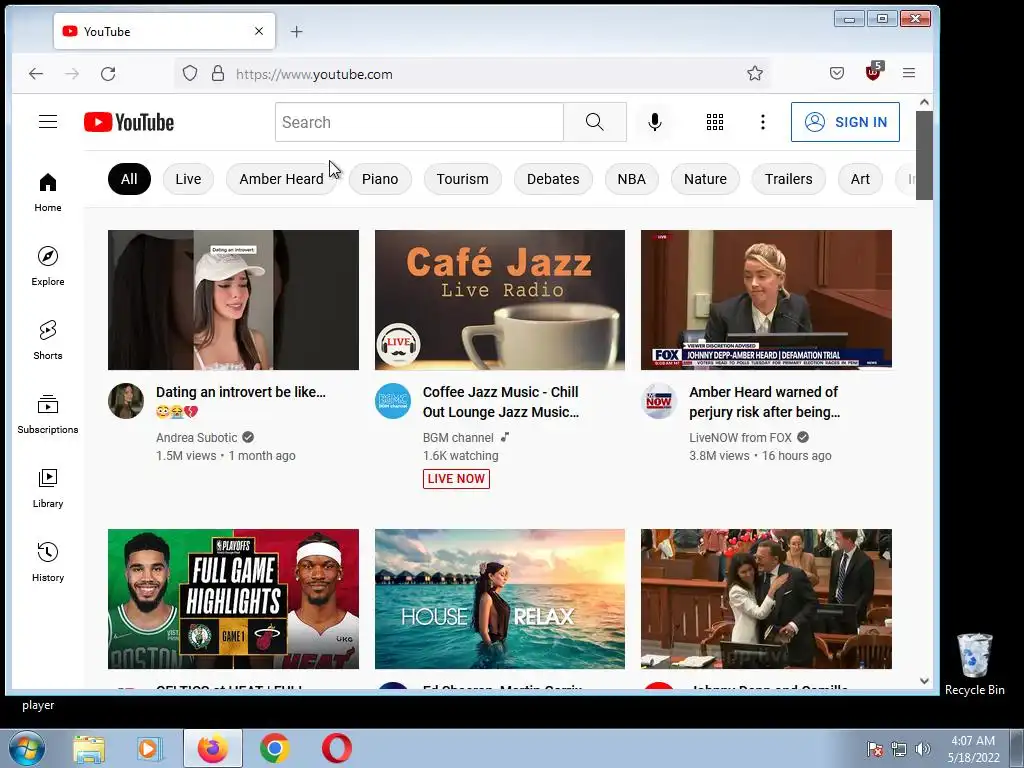Open the Depp-Heard defamation trial thumbnail
Viewport: 1024px width, 768px height.
click(x=766, y=300)
